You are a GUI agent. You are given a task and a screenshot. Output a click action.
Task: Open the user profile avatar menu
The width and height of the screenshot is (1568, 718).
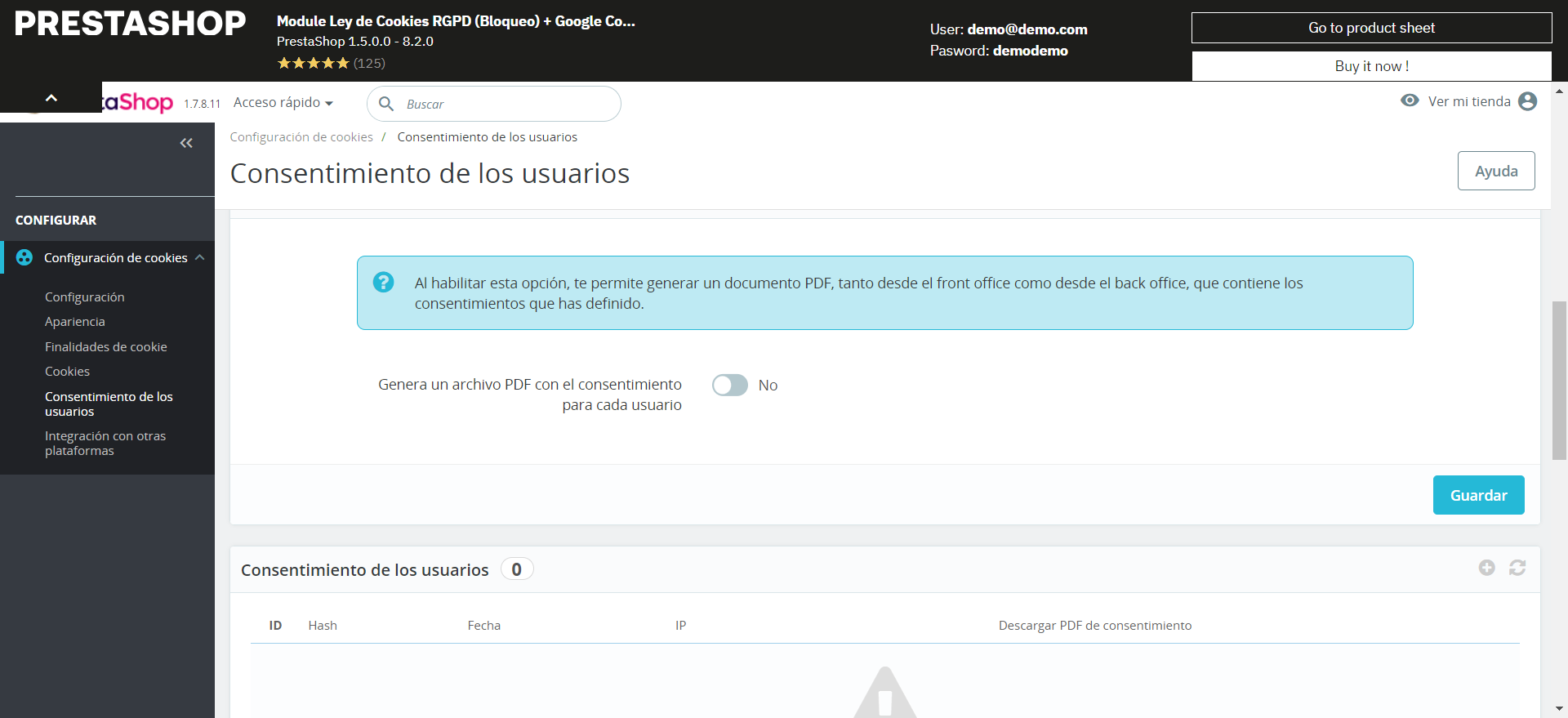(x=1527, y=100)
